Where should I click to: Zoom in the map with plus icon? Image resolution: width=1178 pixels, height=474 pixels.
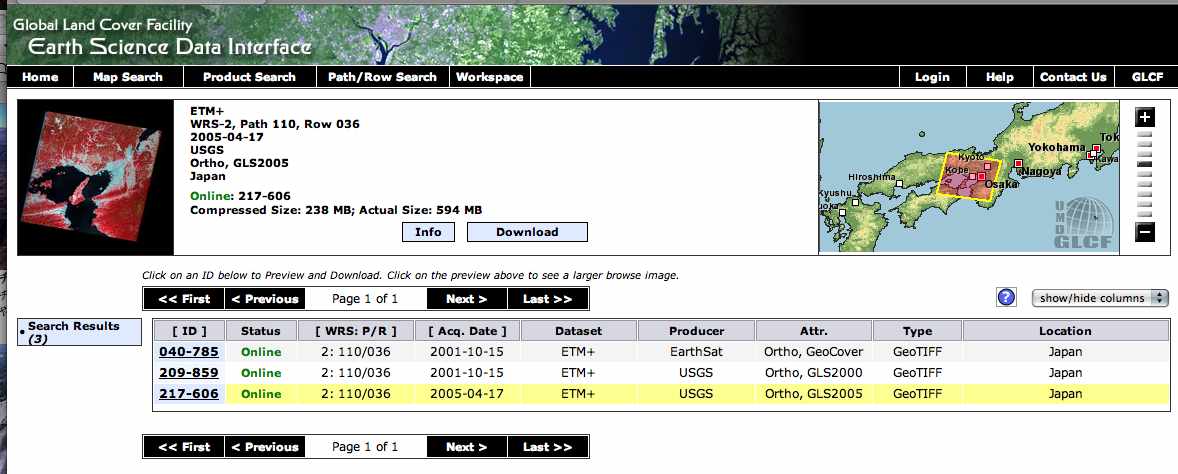point(1144,117)
